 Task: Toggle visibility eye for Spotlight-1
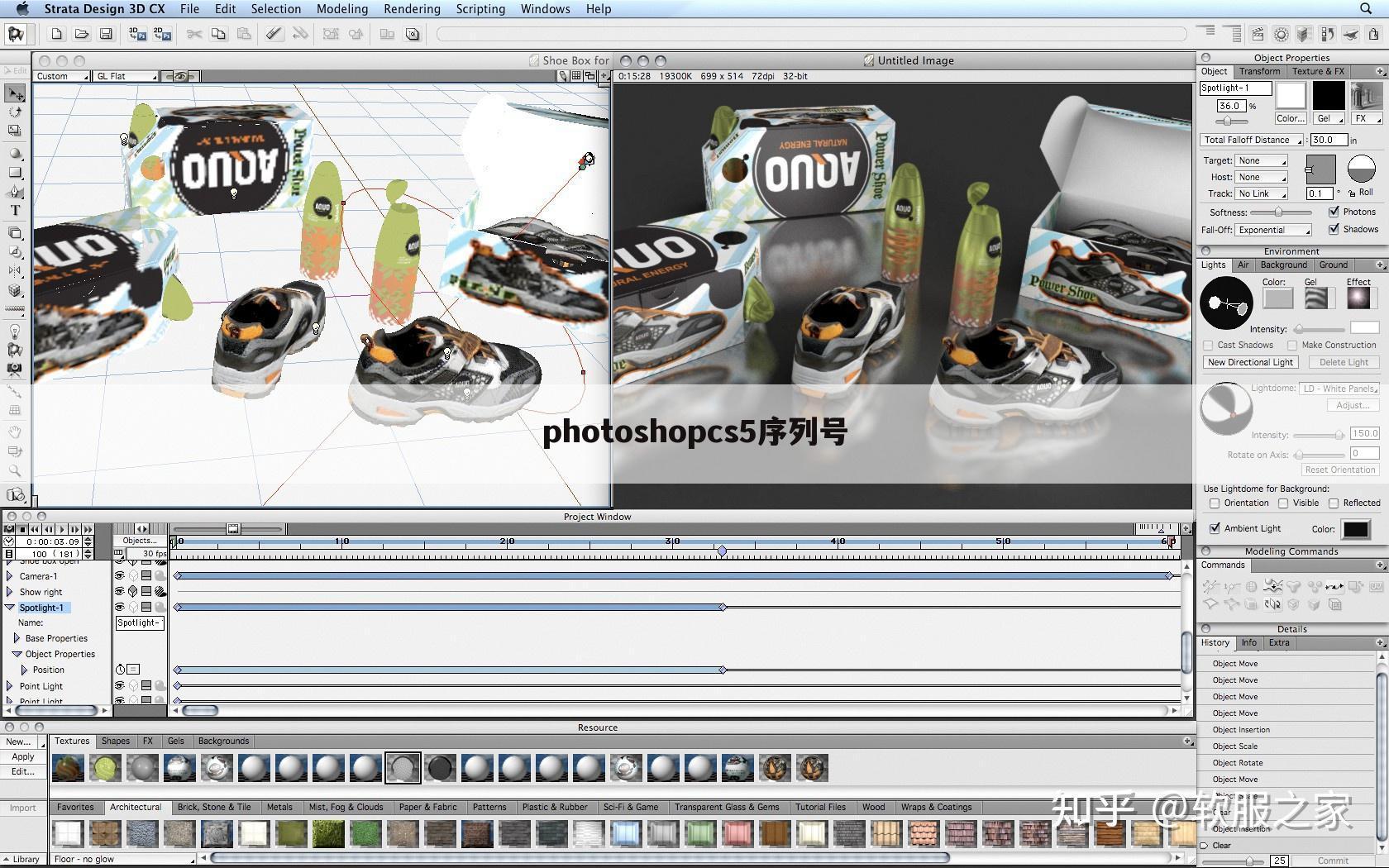click(120, 607)
